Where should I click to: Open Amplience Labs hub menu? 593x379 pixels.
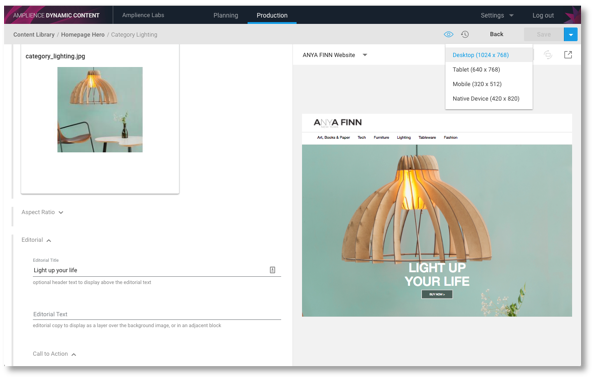click(143, 16)
